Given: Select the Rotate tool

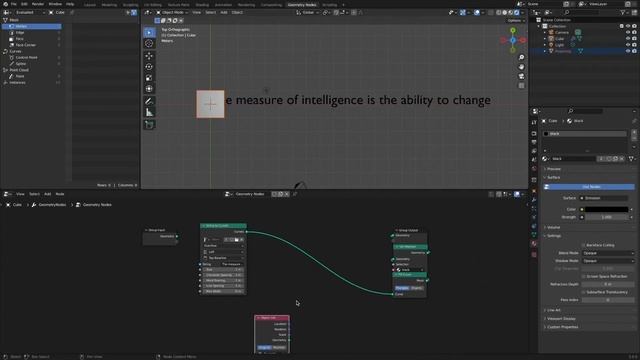Looking at the screenshot, I should 149,67.
